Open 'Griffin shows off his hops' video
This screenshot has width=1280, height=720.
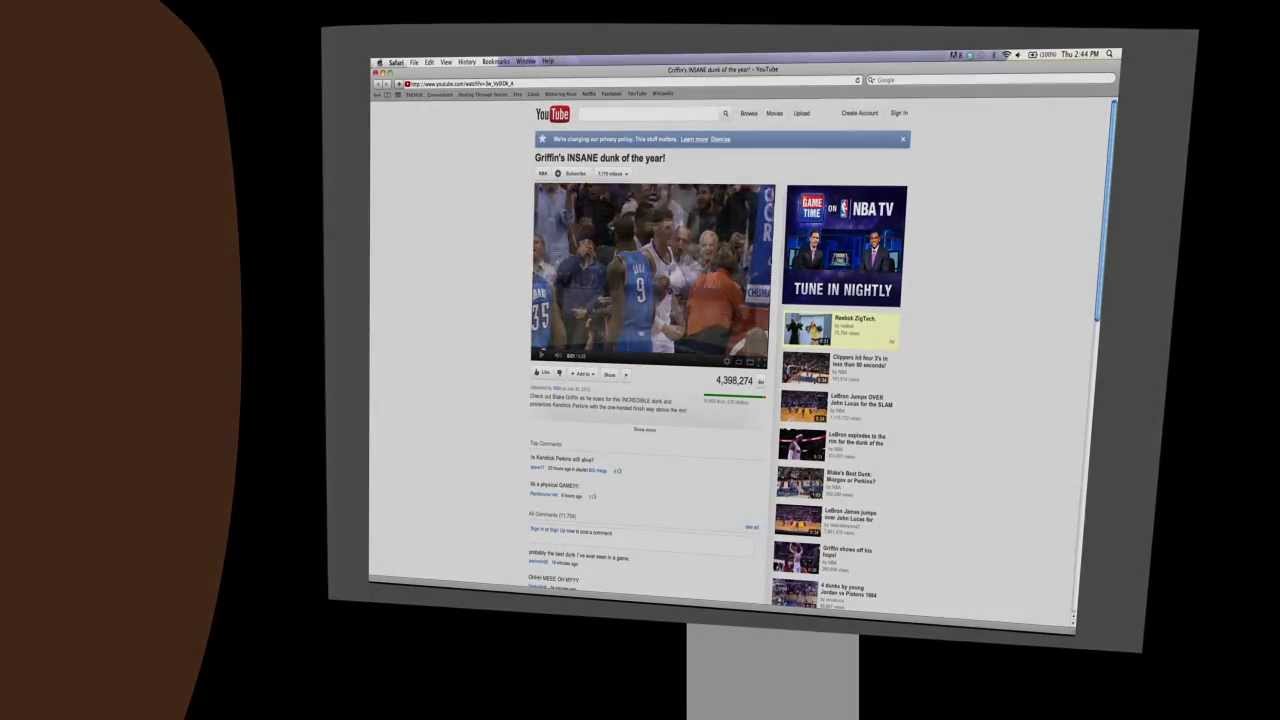coord(824,558)
